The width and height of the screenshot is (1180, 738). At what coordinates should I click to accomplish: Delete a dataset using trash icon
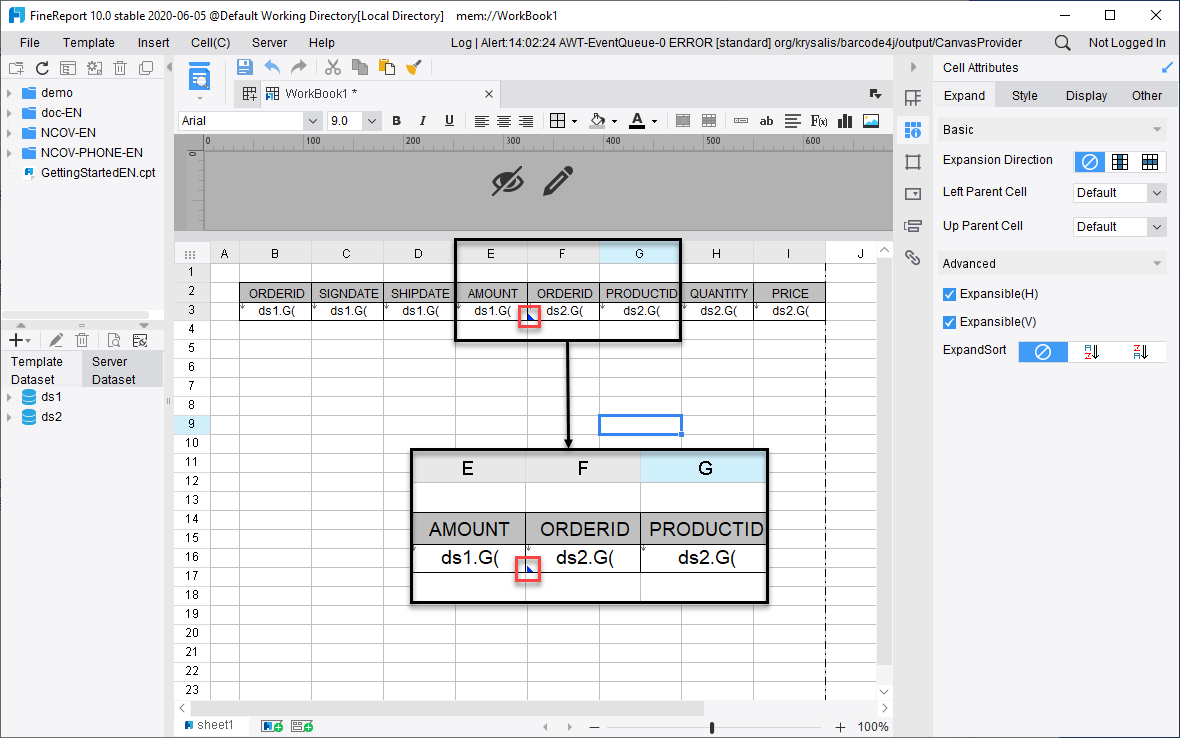tap(82, 339)
